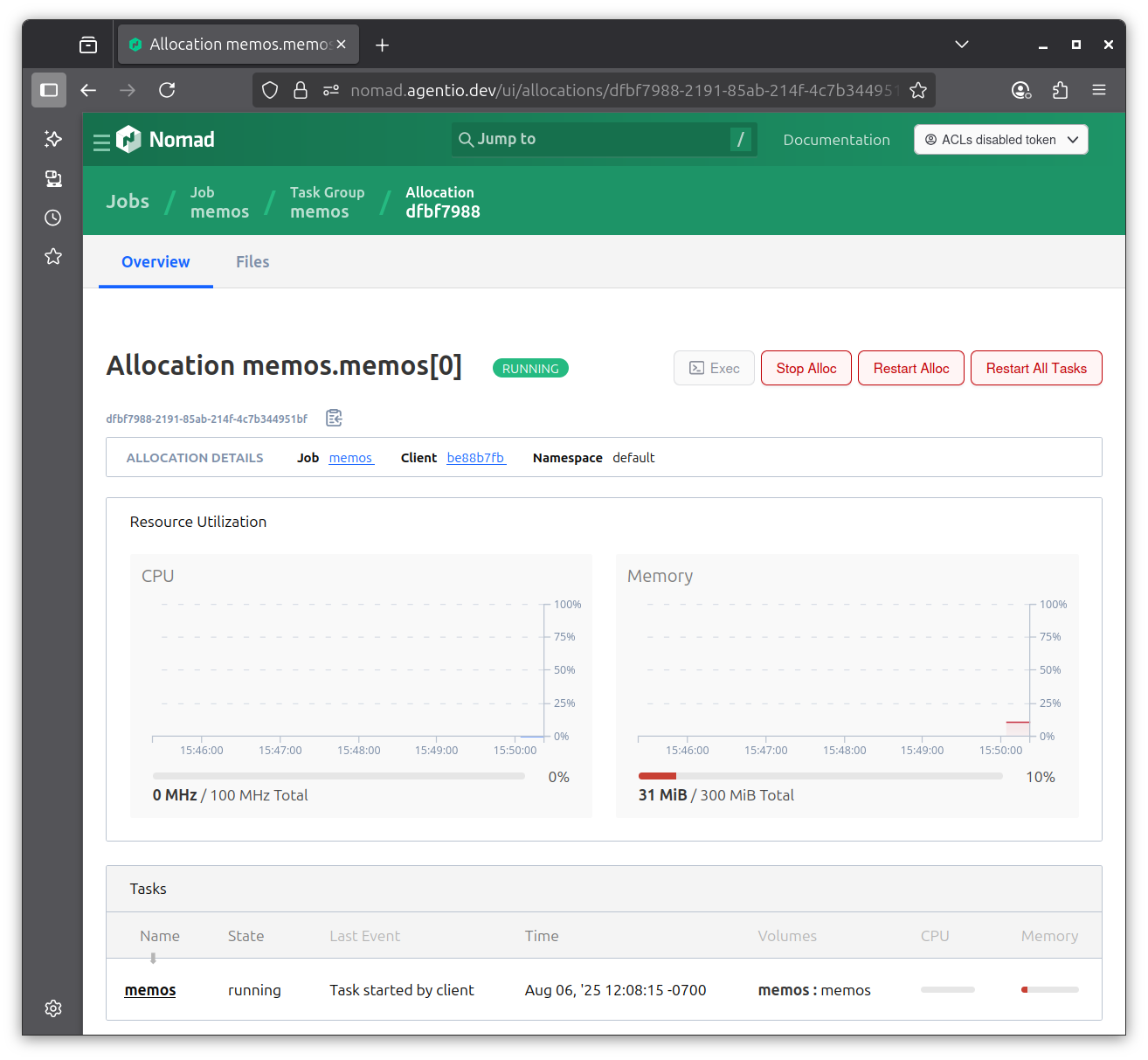This screenshot has width=1148, height=1060.
Task: Click the RUNNING status badge
Action: (x=530, y=368)
